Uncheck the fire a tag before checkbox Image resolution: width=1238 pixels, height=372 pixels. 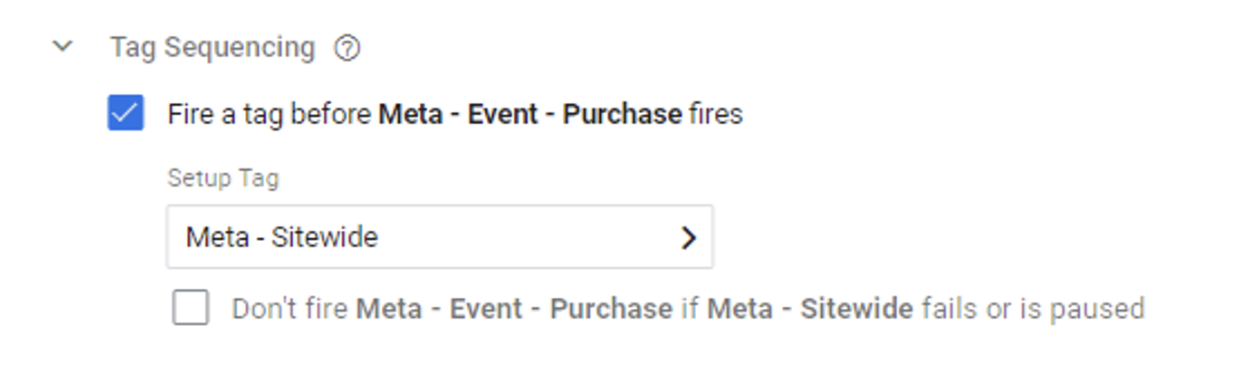point(126,114)
